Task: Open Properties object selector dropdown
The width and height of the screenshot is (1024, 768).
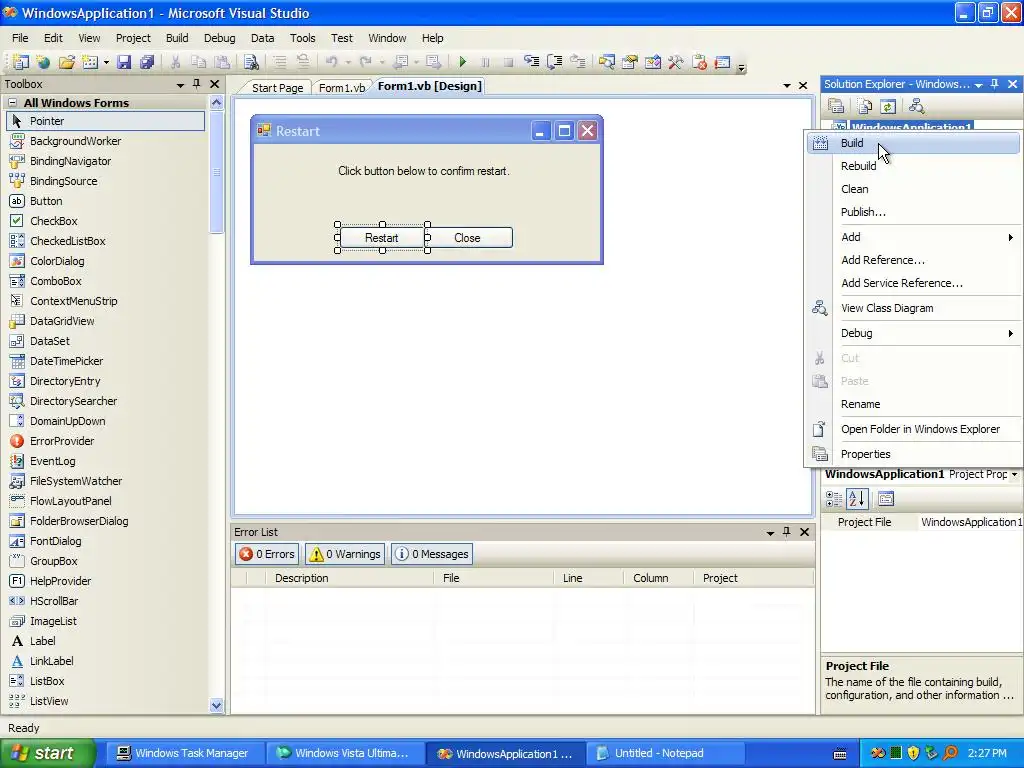Action: (1014, 474)
